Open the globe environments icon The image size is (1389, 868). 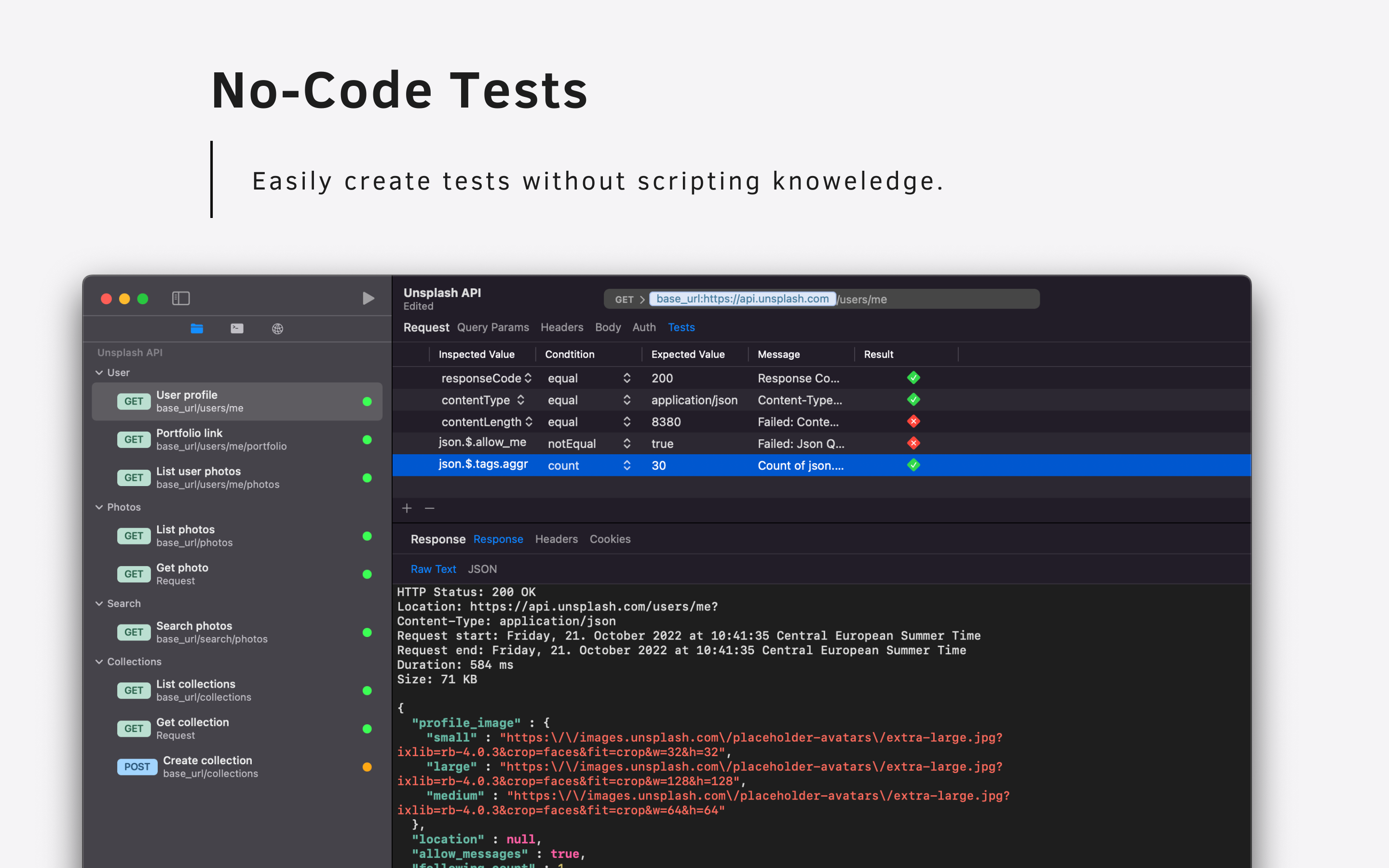click(x=277, y=328)
